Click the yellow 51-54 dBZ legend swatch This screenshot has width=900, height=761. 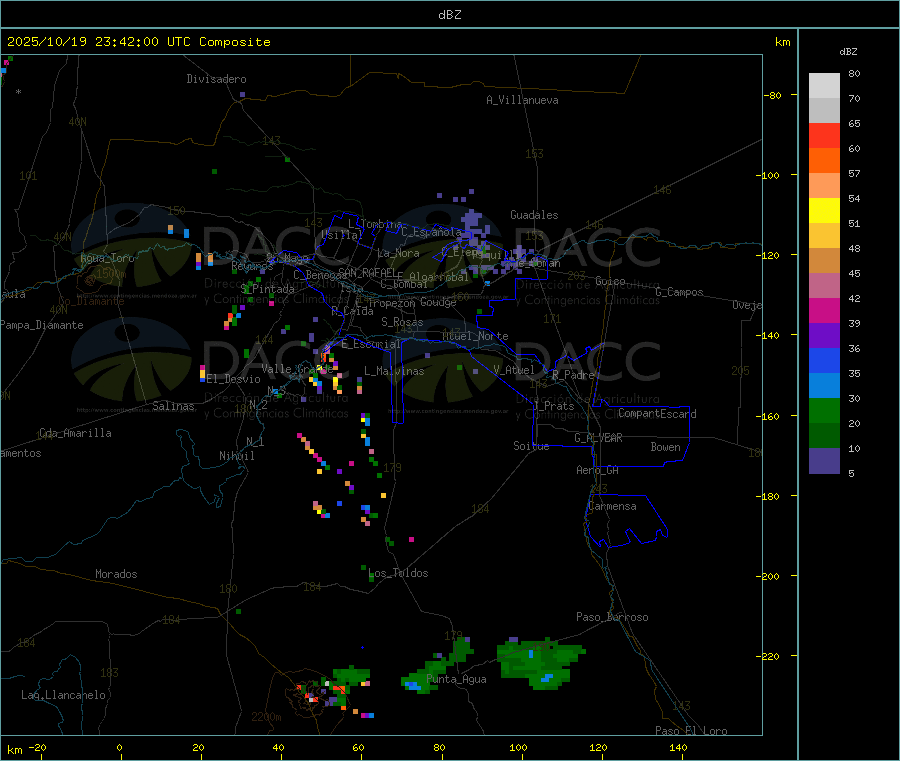824,211
